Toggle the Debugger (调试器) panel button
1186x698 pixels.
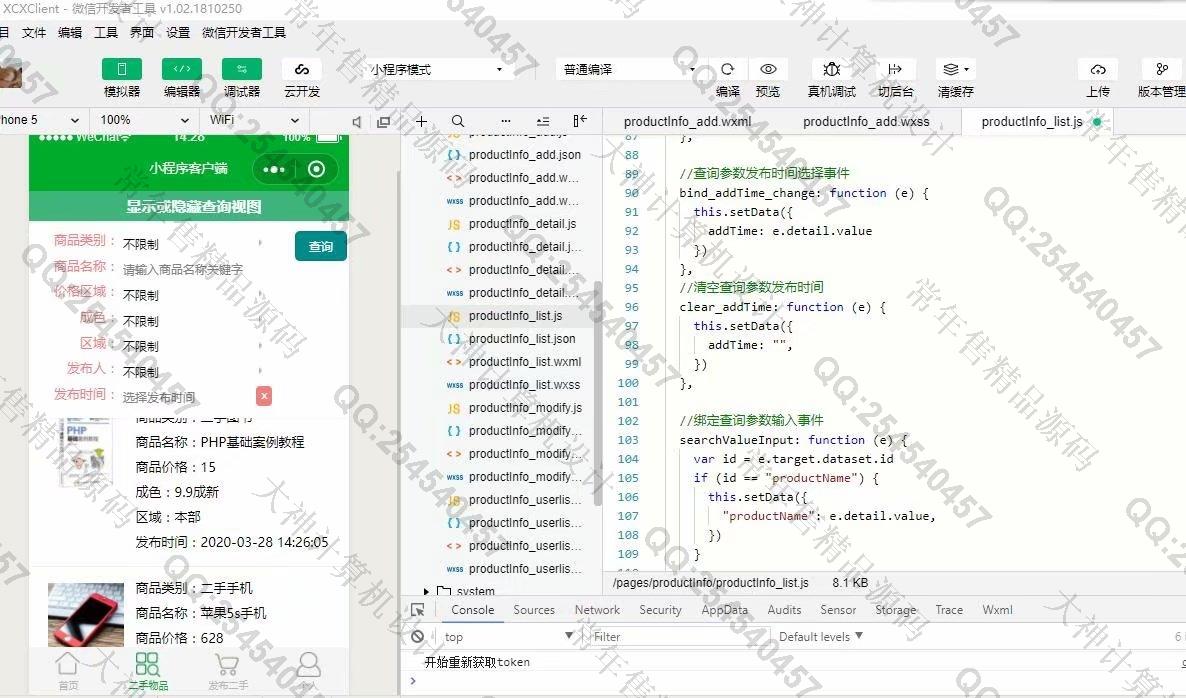[x=241, y=69]
